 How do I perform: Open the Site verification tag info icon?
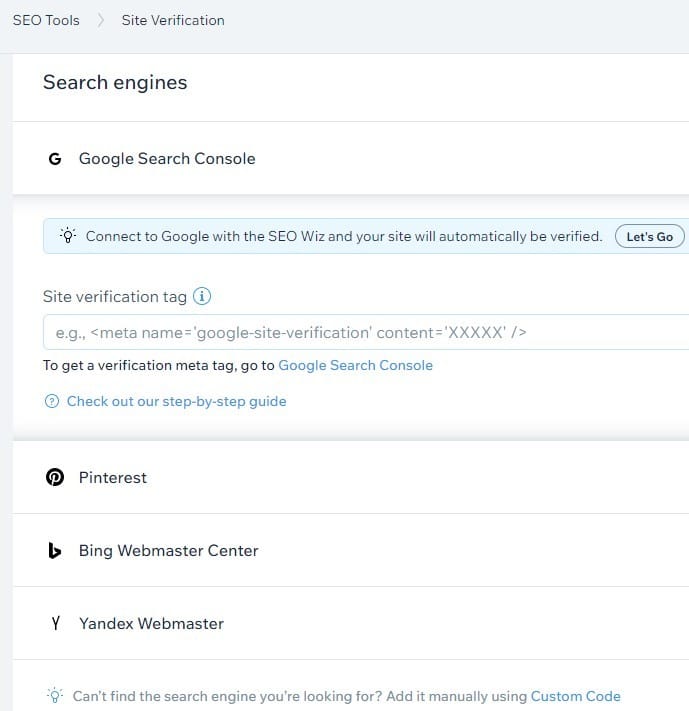(202, 297)
